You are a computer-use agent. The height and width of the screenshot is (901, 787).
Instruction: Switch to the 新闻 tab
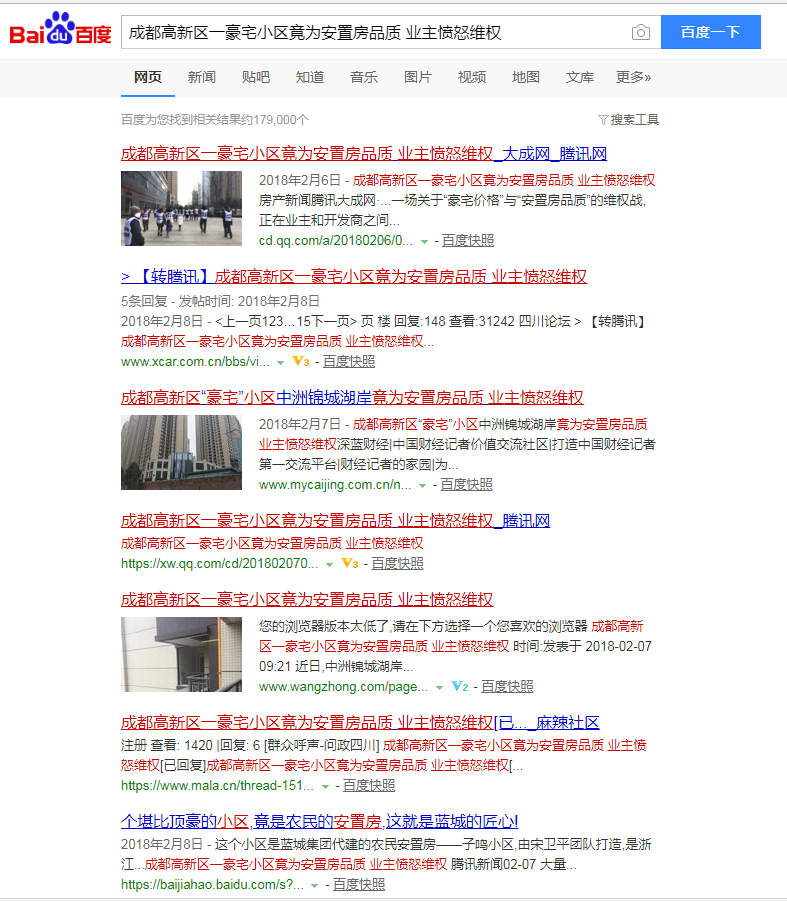[202, 77]
